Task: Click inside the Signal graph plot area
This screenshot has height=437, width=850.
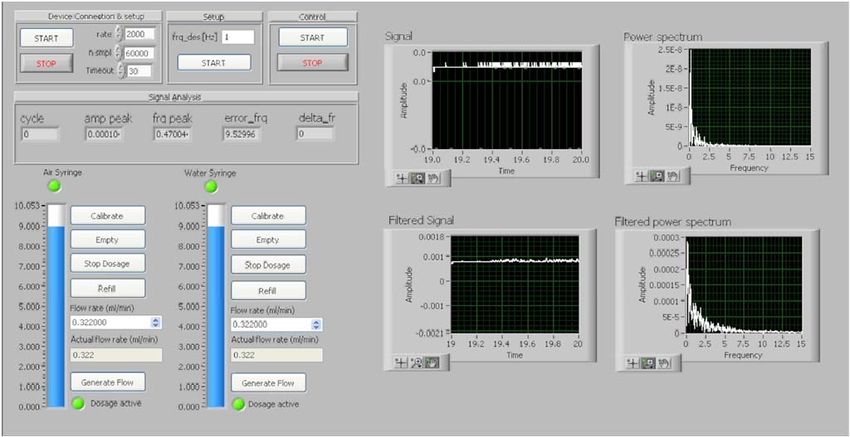Action: pyautogui.click(x=507, y=100)
